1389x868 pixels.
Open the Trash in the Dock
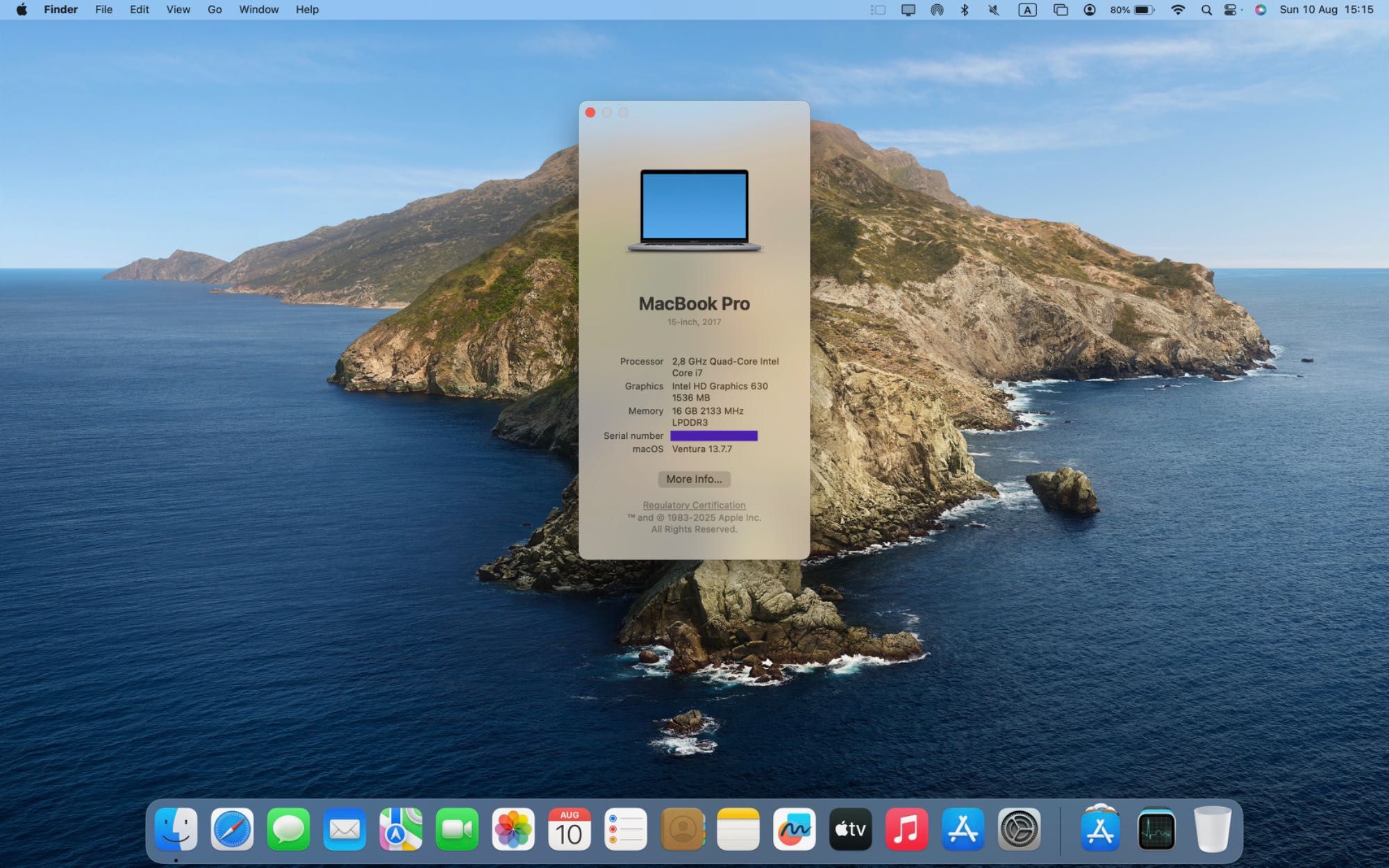tap(1213, 829)
